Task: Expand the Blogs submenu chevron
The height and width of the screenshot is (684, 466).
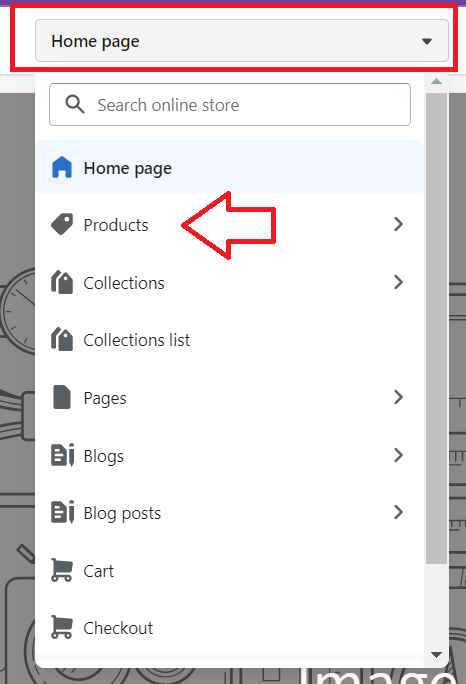Action: (398, 455)
